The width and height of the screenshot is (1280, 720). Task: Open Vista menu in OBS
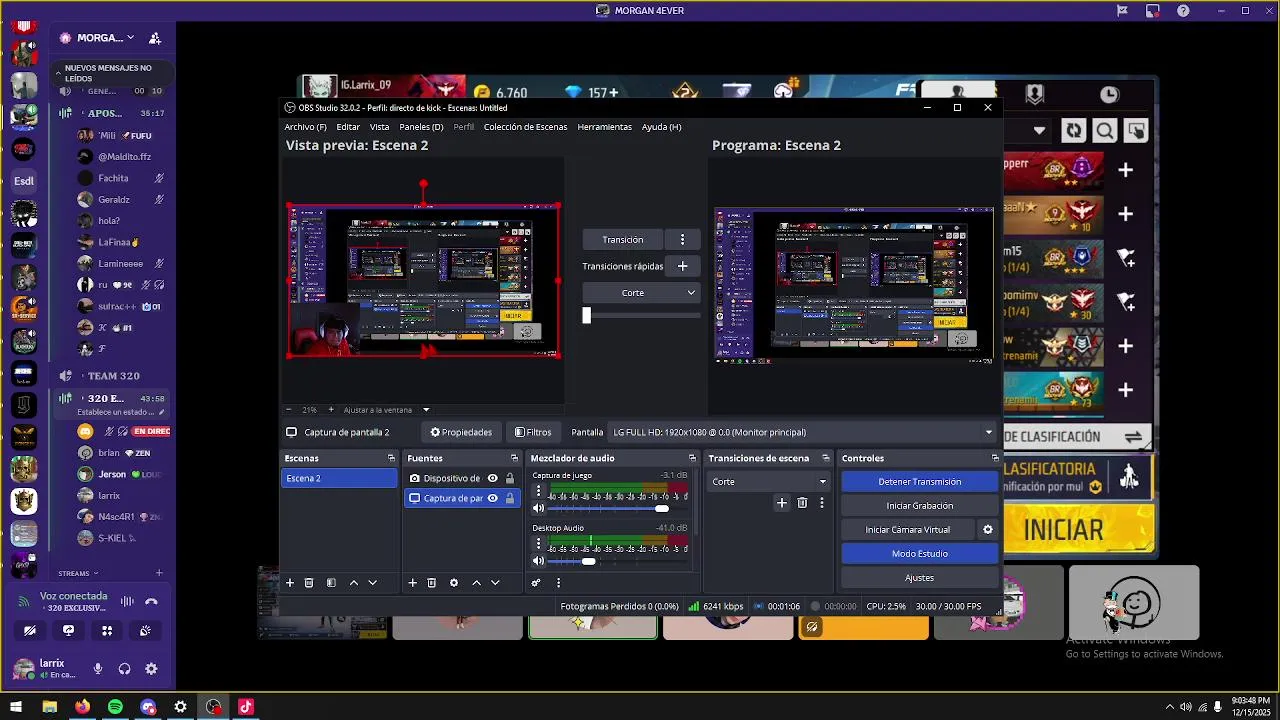(x=379, y=127)
